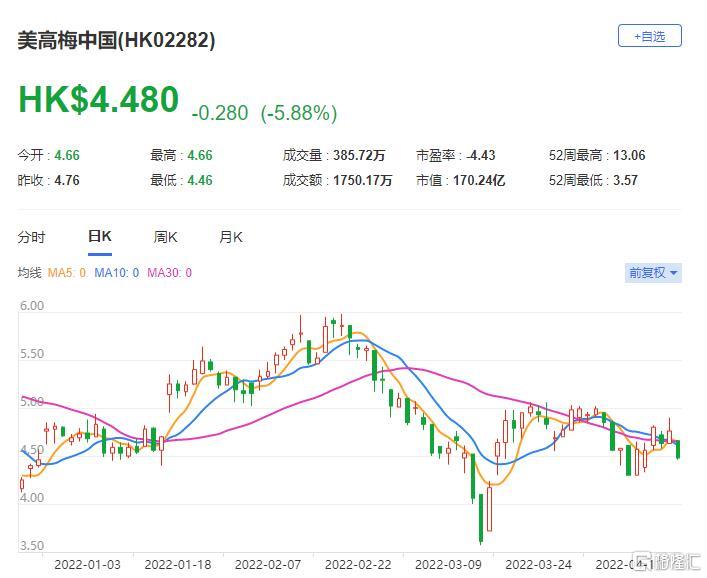Click the 2022-03-24 date axis label
The image size is (707, 578).
coord(538,564)
